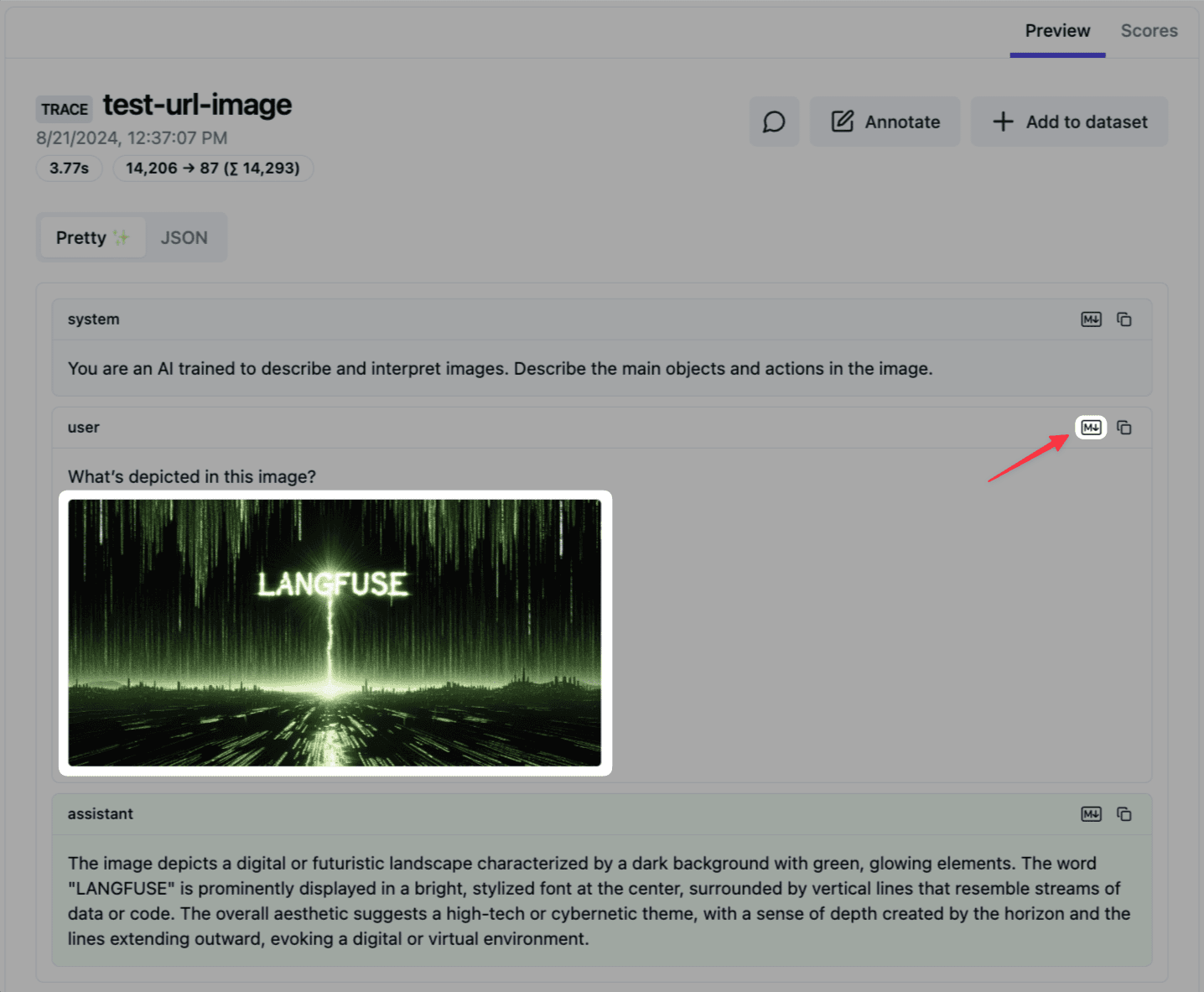The width and height of the screenshot is (1204, 992).
Task: Switch to the Scores tab
Action: point(1149,31)
